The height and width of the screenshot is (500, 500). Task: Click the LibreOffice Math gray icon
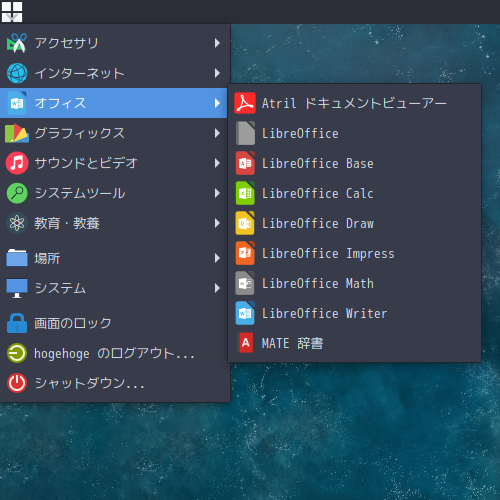[245, 283]
